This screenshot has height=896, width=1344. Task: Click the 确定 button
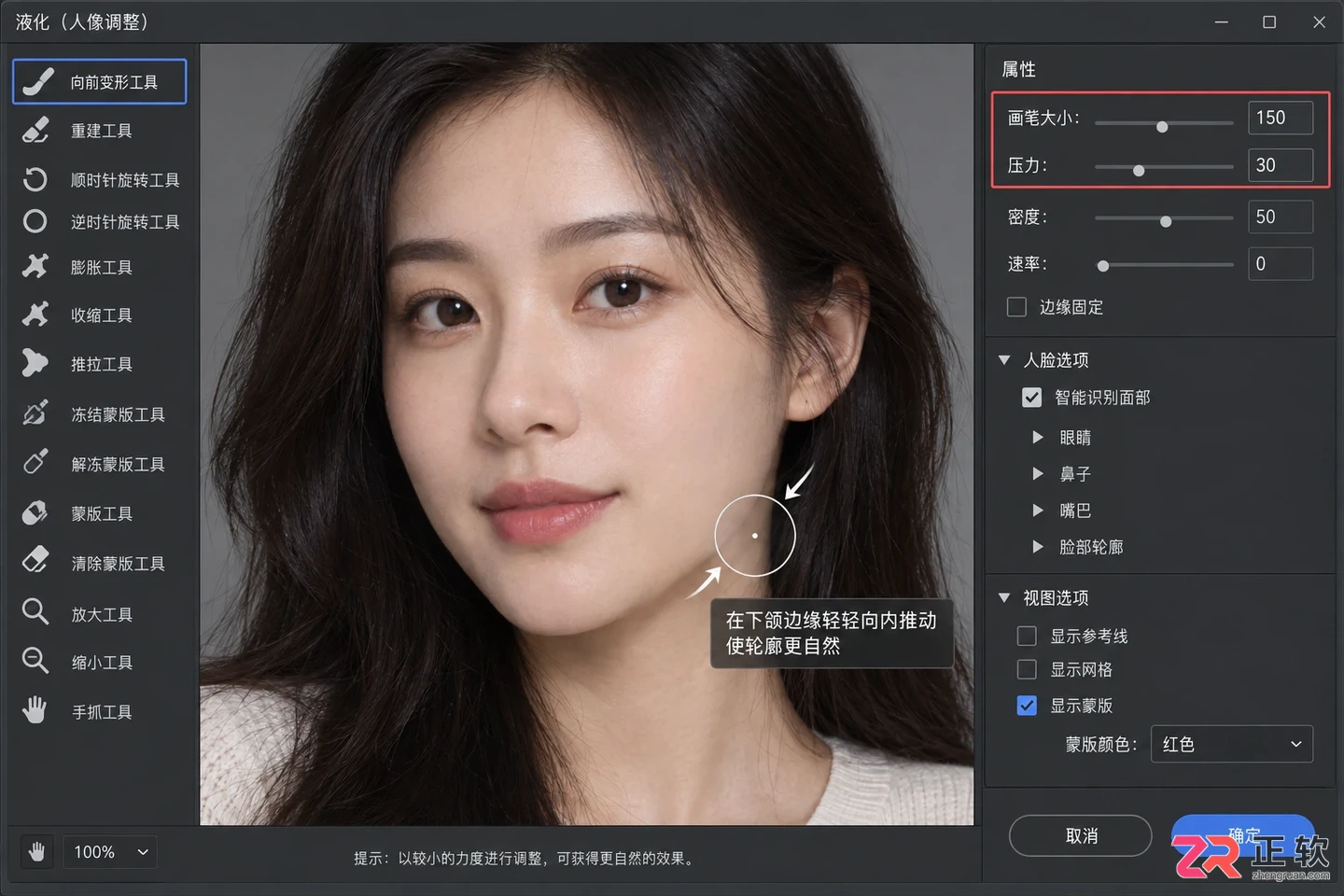pos(1243,835)
